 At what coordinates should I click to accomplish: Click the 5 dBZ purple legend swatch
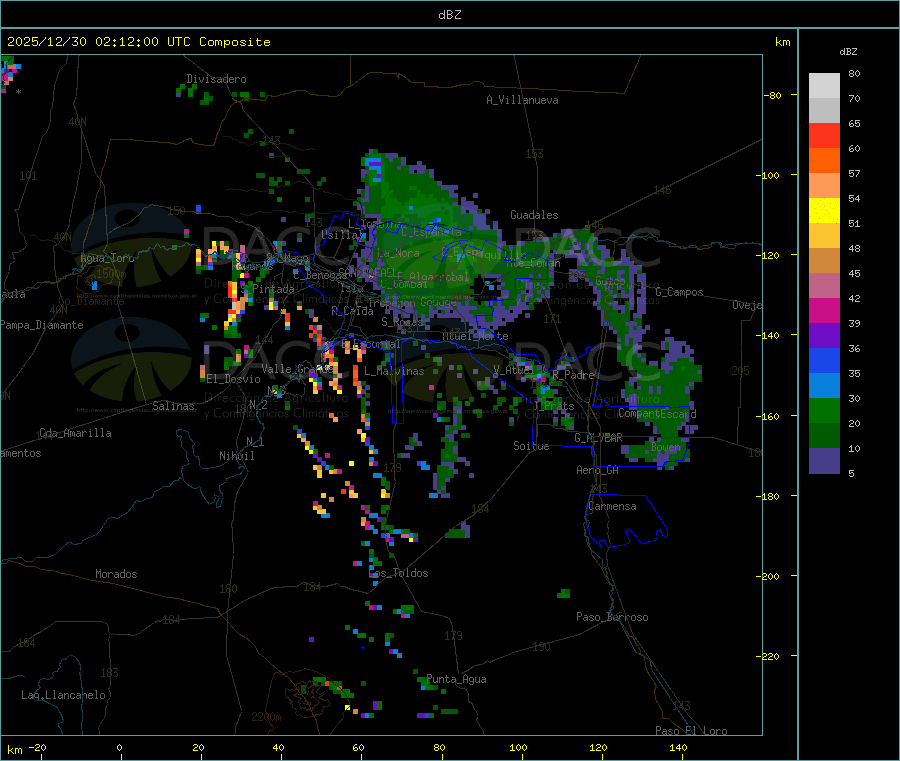(824, 461)
